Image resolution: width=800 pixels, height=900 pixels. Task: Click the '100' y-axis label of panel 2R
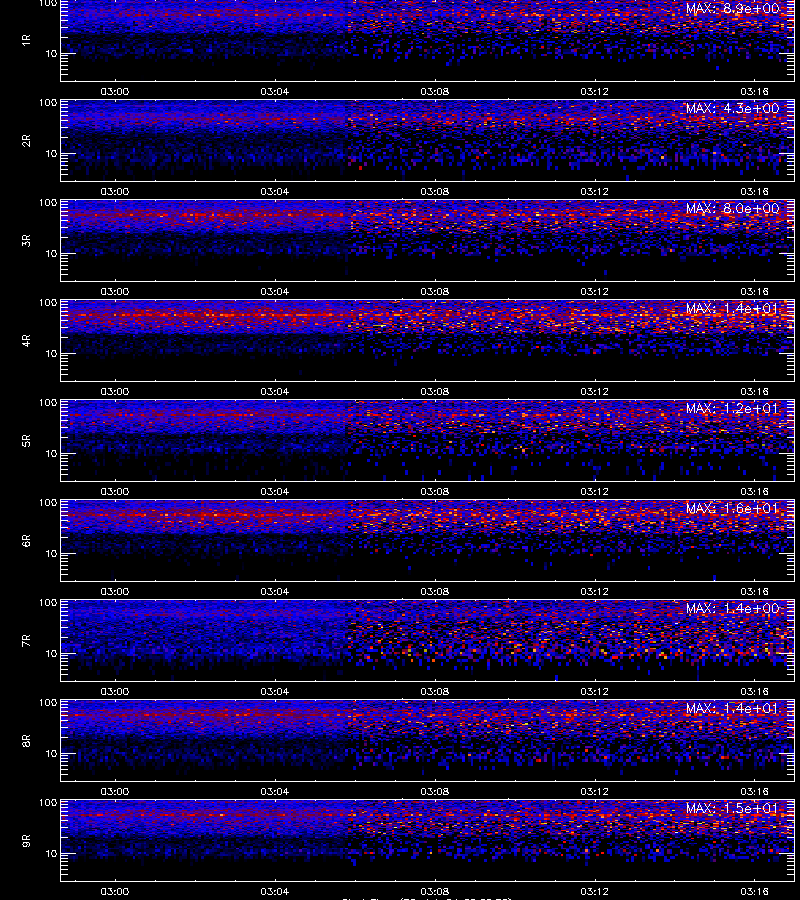tap(48, 103)
